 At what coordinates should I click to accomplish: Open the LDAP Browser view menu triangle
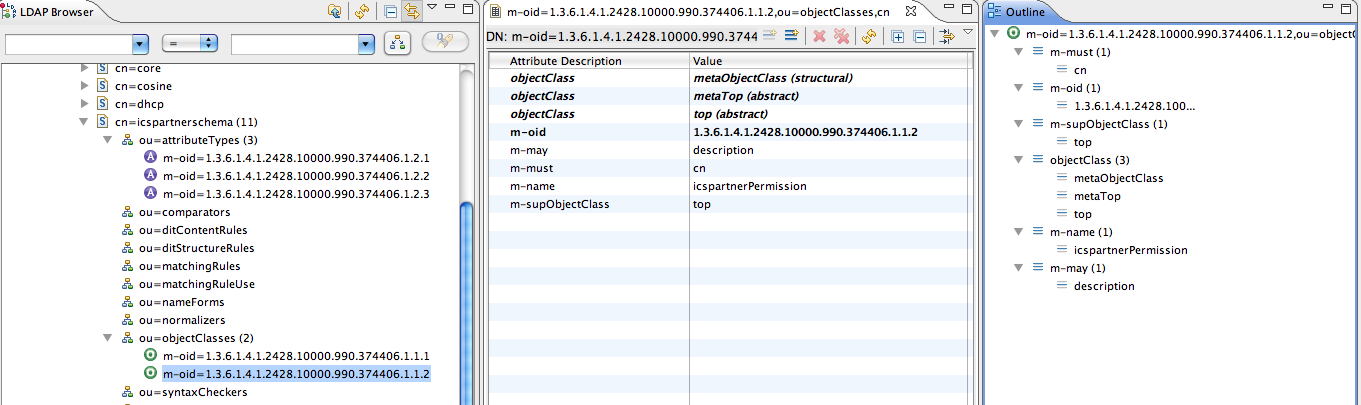click(x=432, y=7)
